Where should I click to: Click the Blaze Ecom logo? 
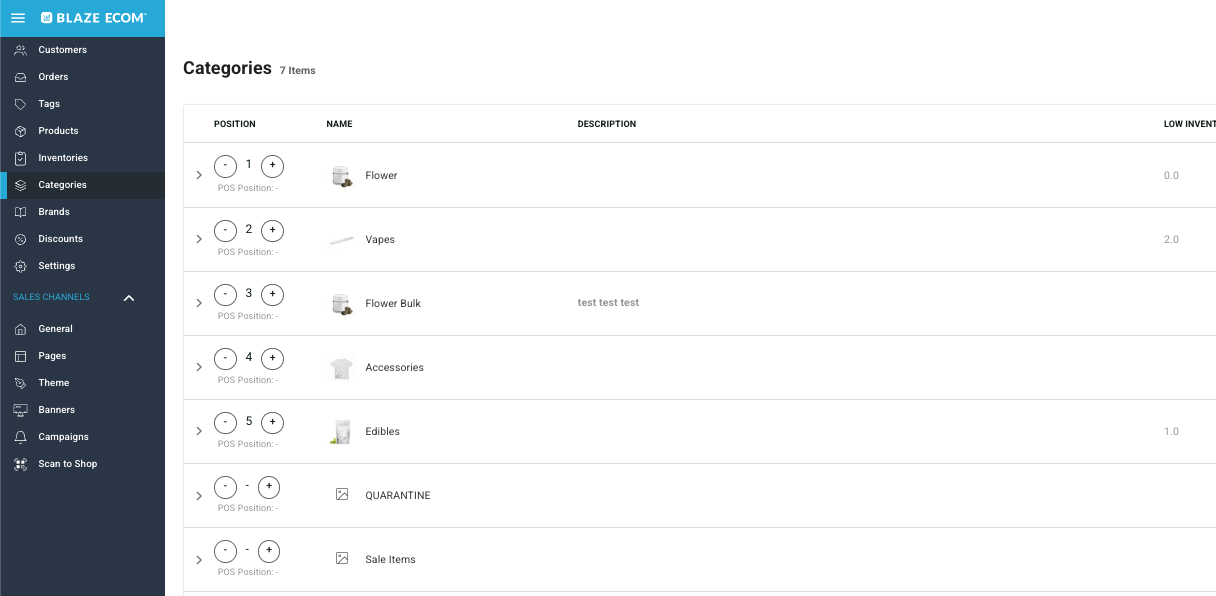93,18
